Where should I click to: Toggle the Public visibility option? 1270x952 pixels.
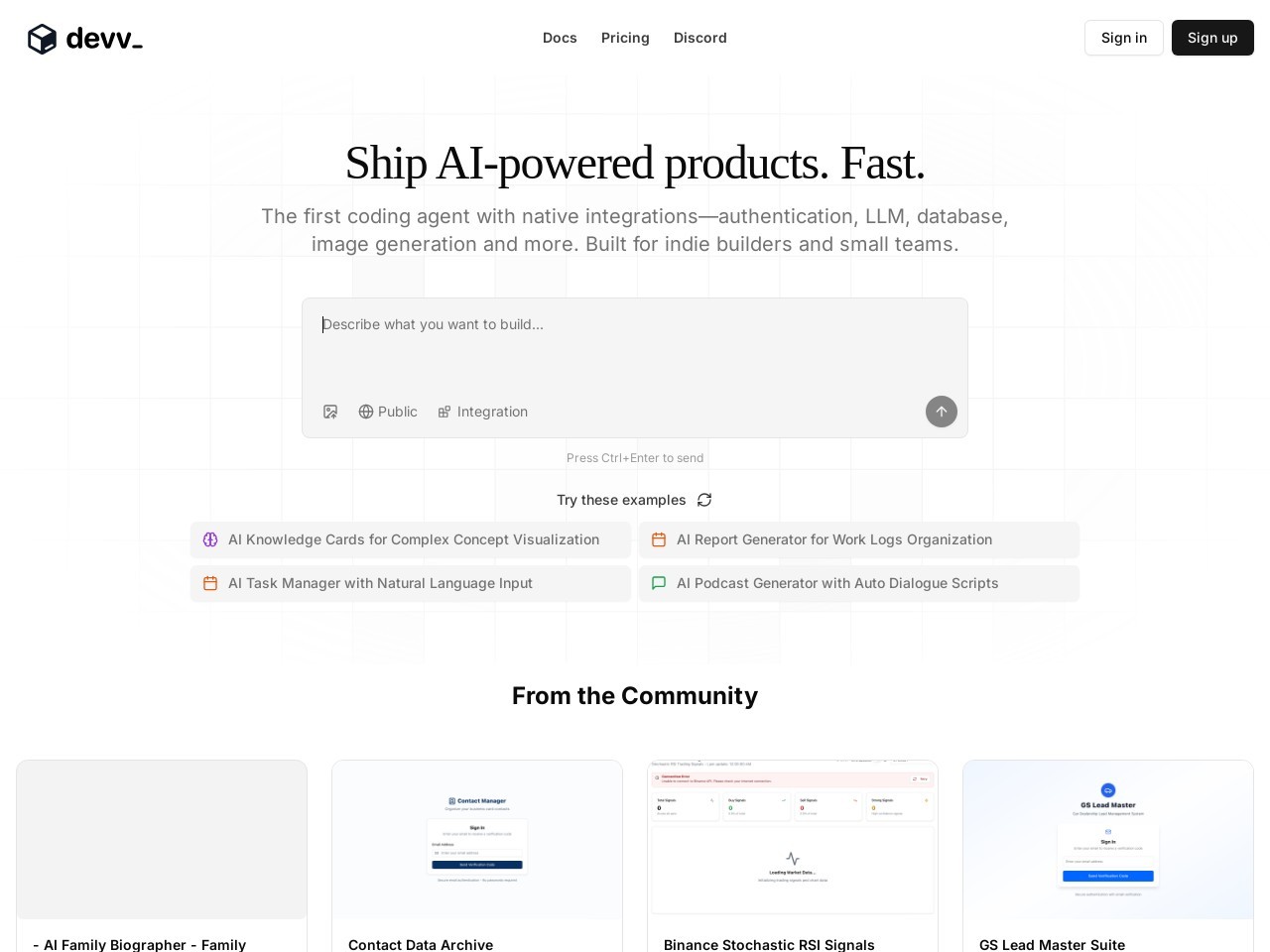point(388,412)
